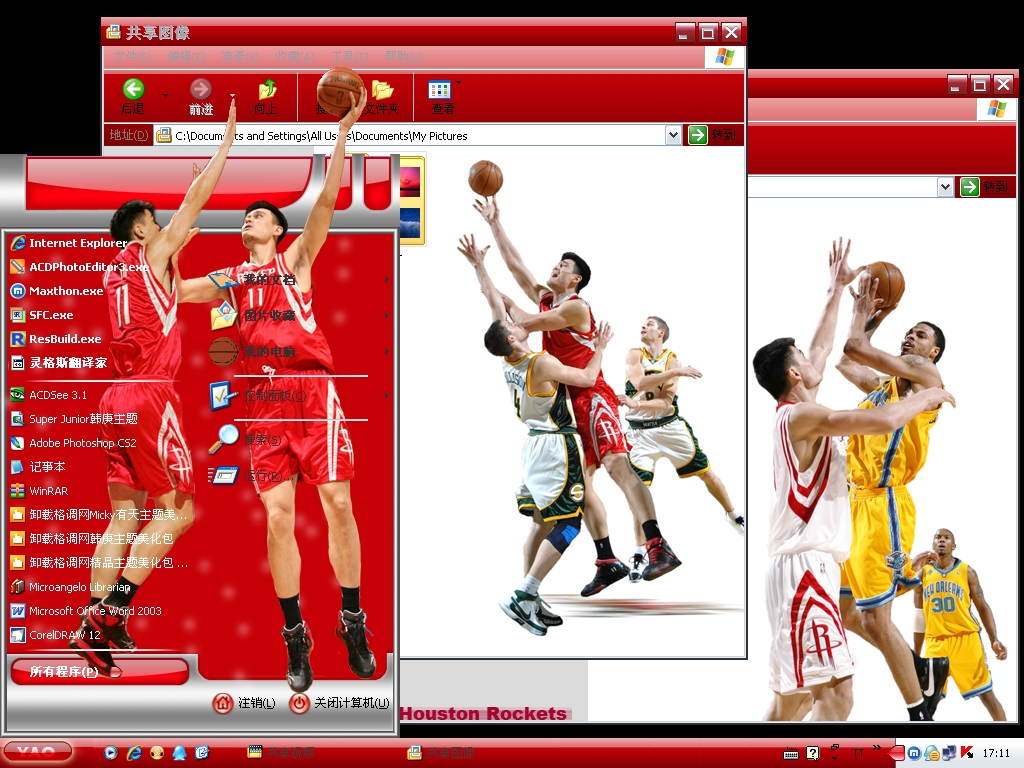Open Internet Explorer quick launch icon

[134, 753]
